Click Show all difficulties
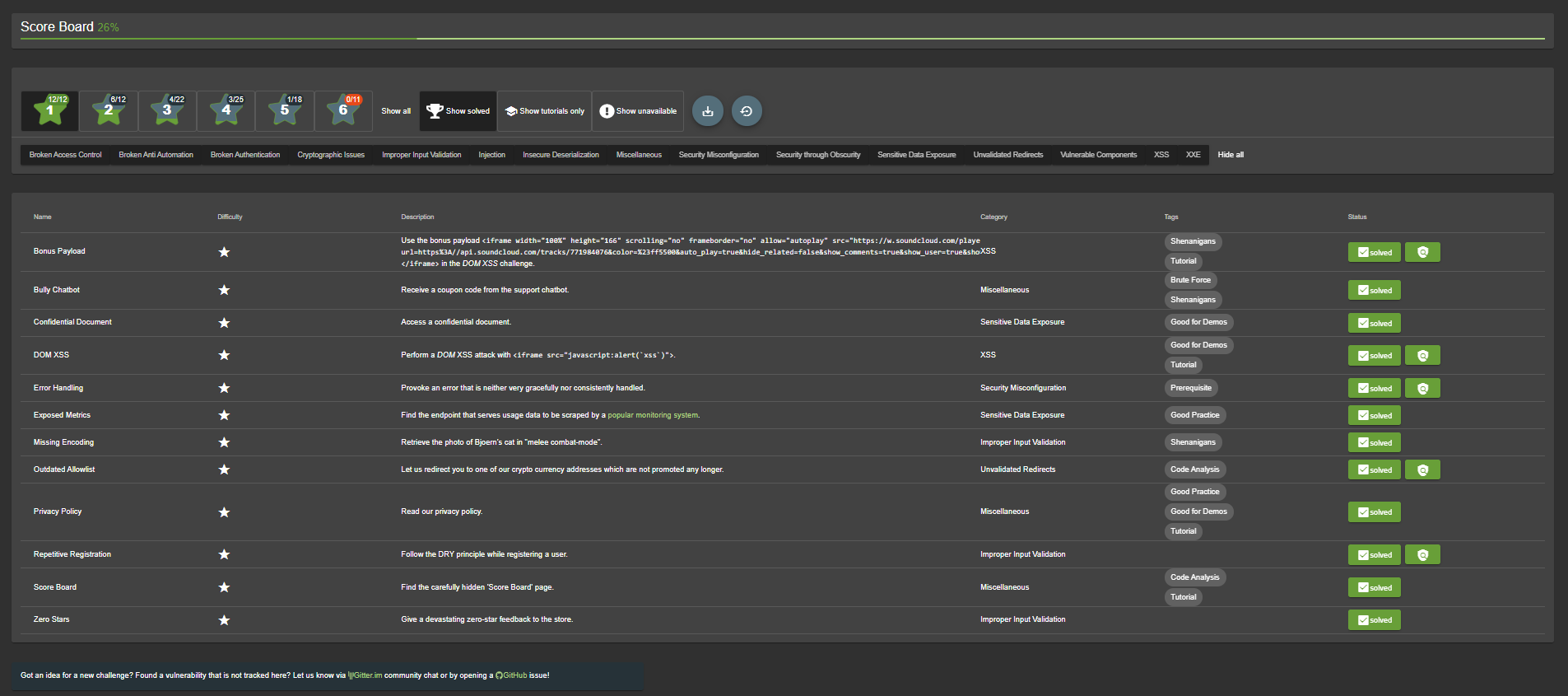The height and width of the screenshot is (696, 1568). tap(396, 111)
